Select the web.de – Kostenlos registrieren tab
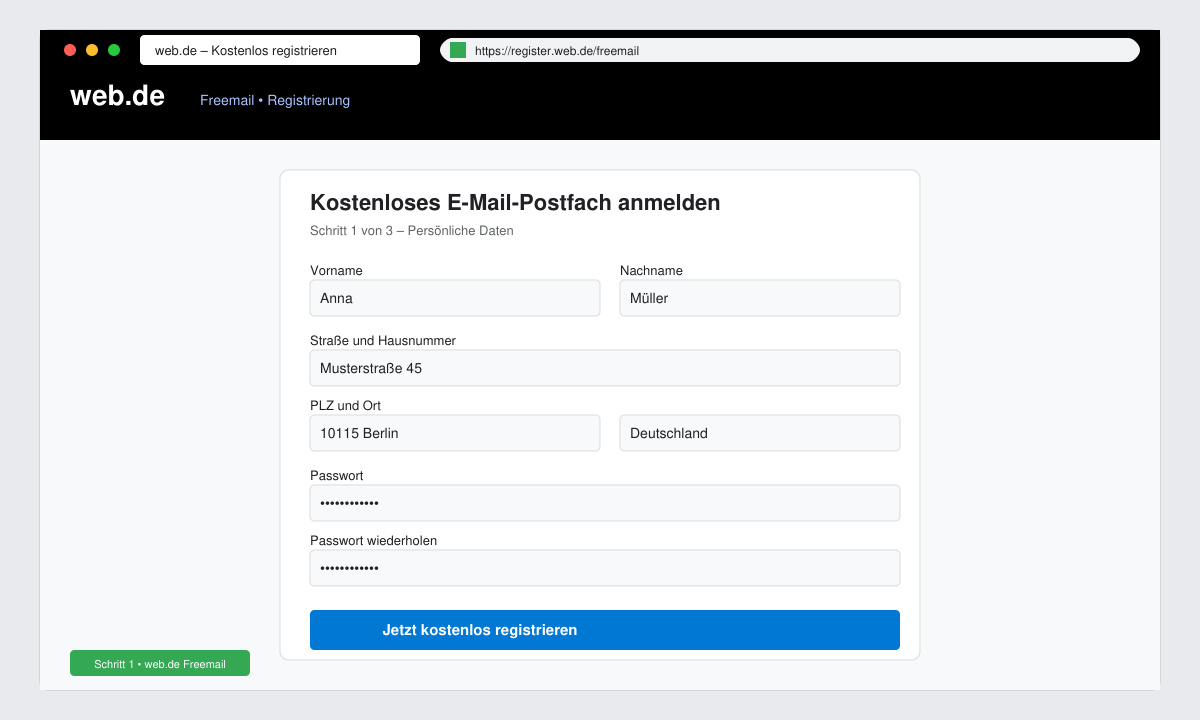The height and width of the screenshot is (720, 1200). [x=280, y=50]
